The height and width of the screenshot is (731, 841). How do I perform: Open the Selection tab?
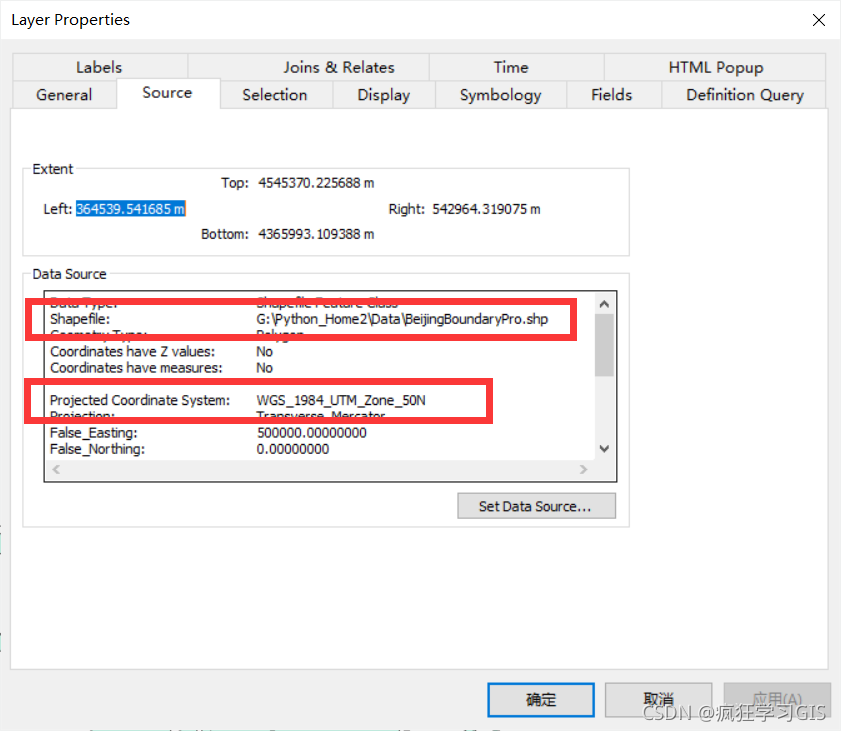275,95
